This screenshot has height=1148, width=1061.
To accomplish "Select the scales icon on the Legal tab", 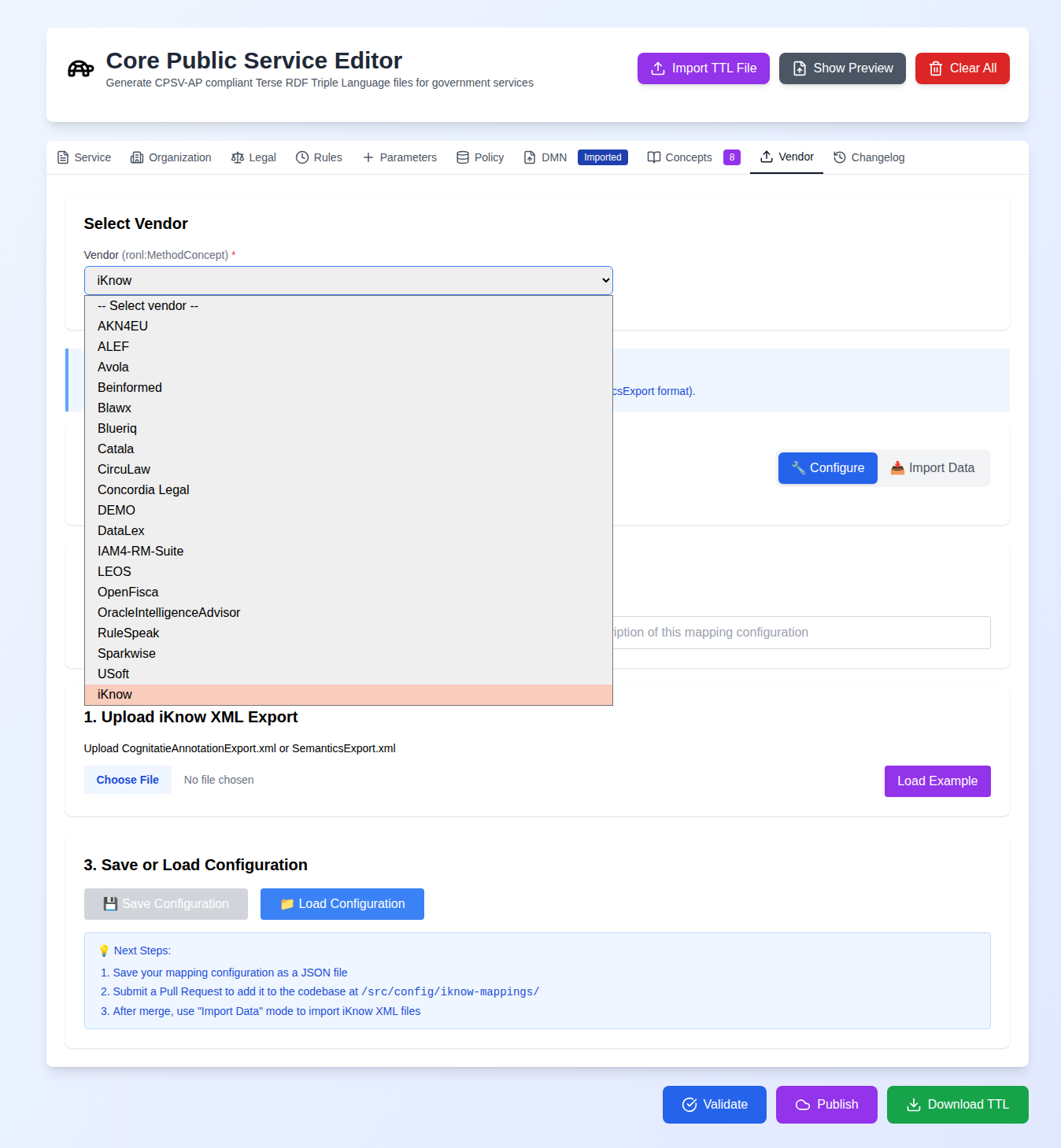I will coord(237,157).
